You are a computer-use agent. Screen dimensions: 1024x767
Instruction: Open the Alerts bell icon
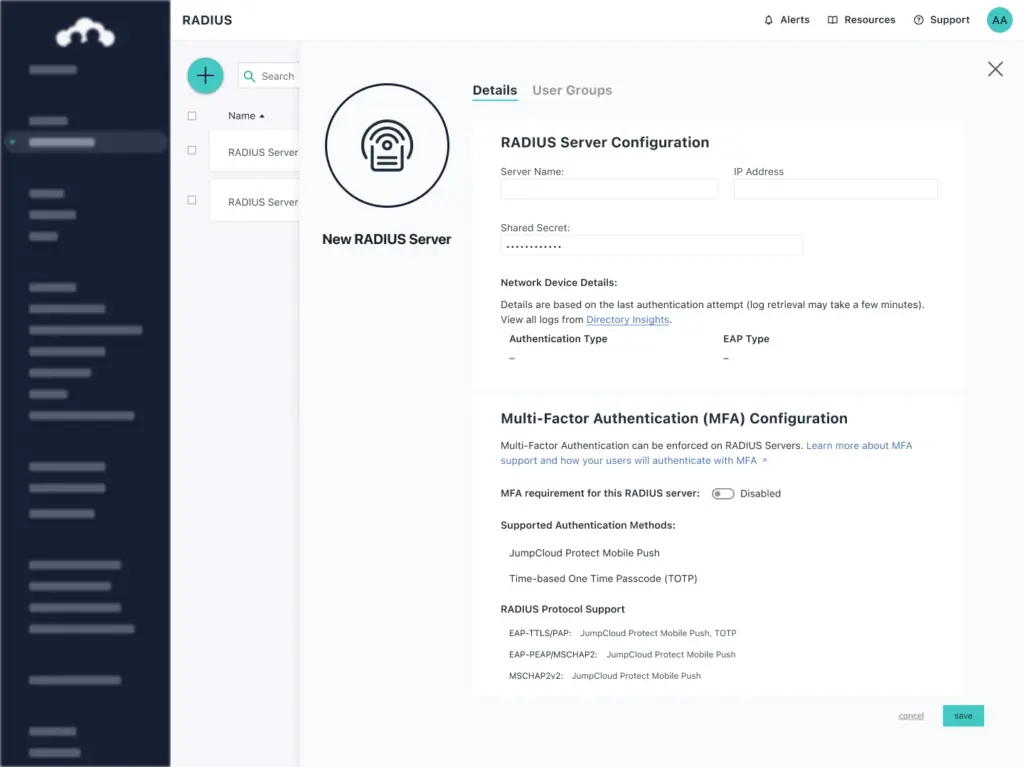769,20
